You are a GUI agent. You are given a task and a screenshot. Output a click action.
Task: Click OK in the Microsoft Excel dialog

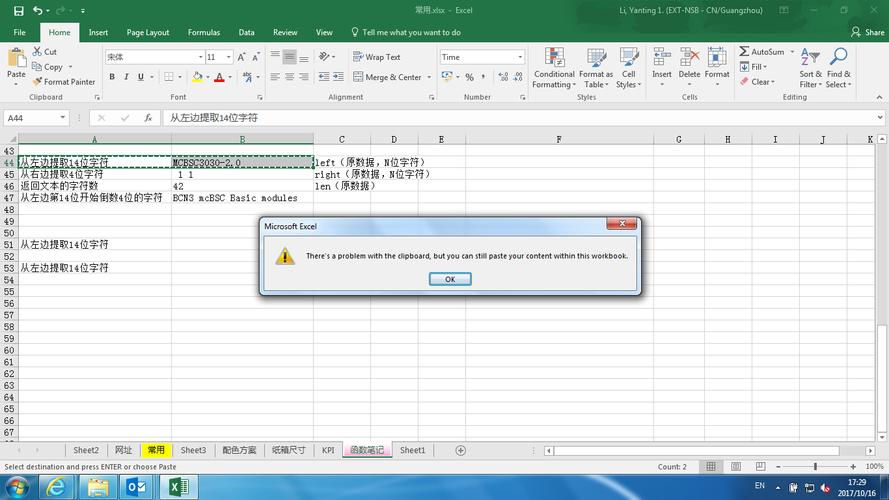pyautogui.click(x=450, y=279)
